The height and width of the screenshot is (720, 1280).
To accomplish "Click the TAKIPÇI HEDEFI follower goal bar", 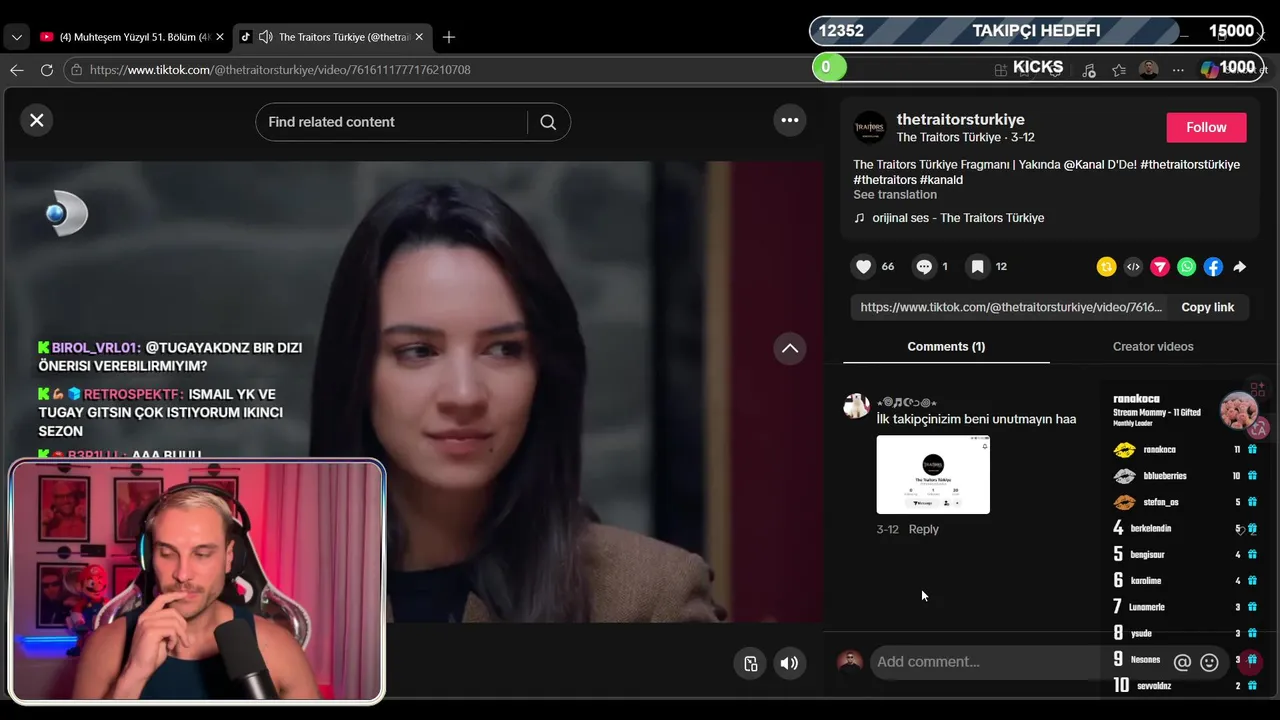I will (x=1035, y=31).
